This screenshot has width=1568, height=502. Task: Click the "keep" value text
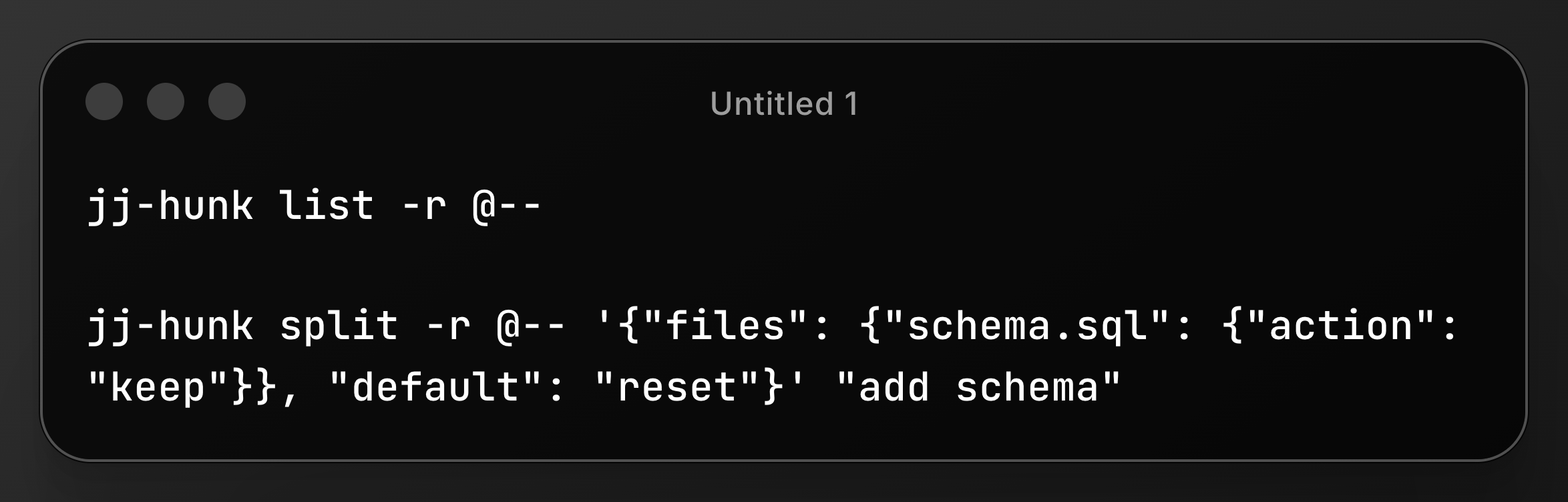coord(158,388)
